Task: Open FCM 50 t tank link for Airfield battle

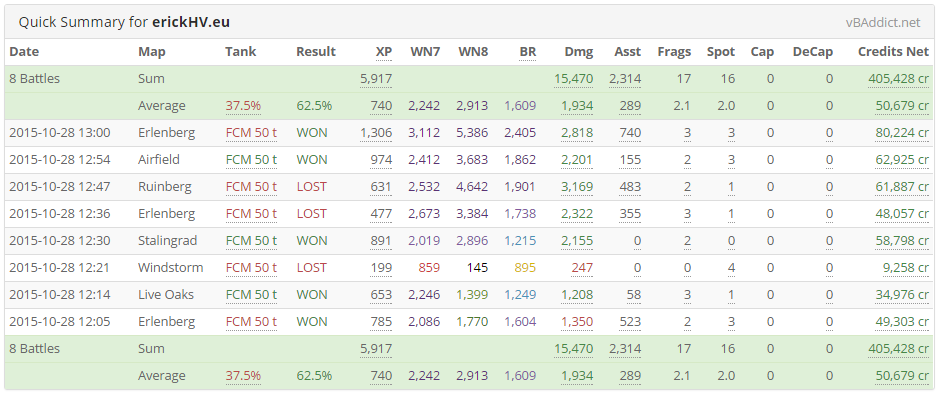Action: (251, 160)
